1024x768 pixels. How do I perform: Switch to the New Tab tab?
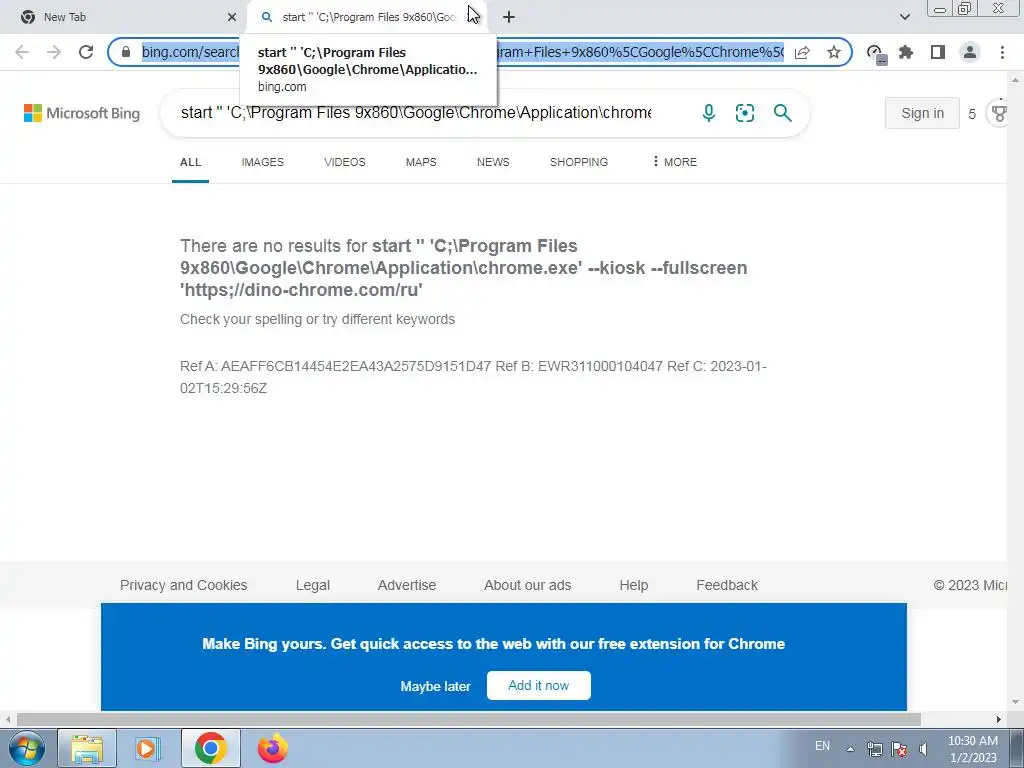(124, 17)
